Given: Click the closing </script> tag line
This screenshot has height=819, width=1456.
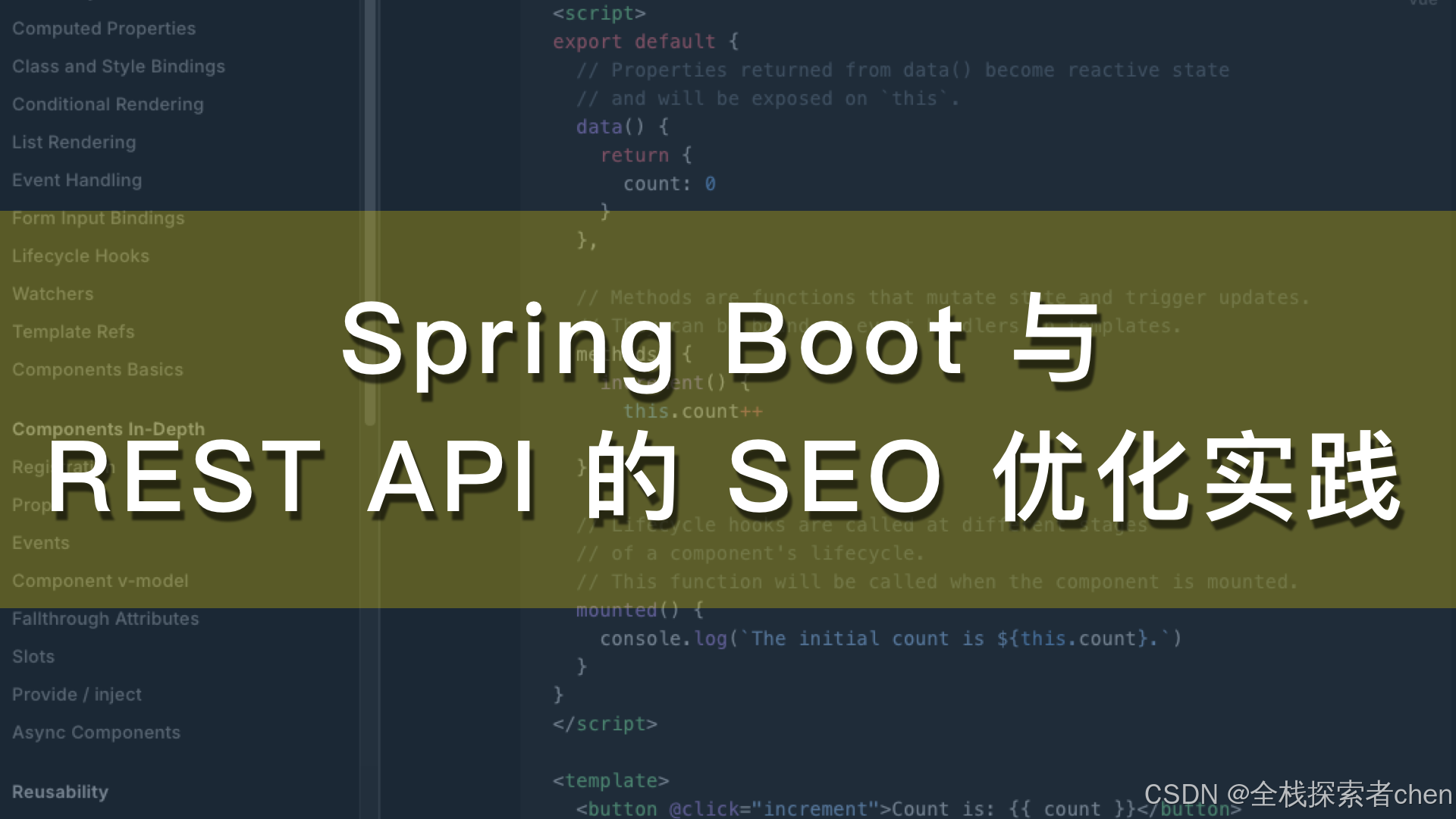Looking at the screenshot, I should pos(605,723).
